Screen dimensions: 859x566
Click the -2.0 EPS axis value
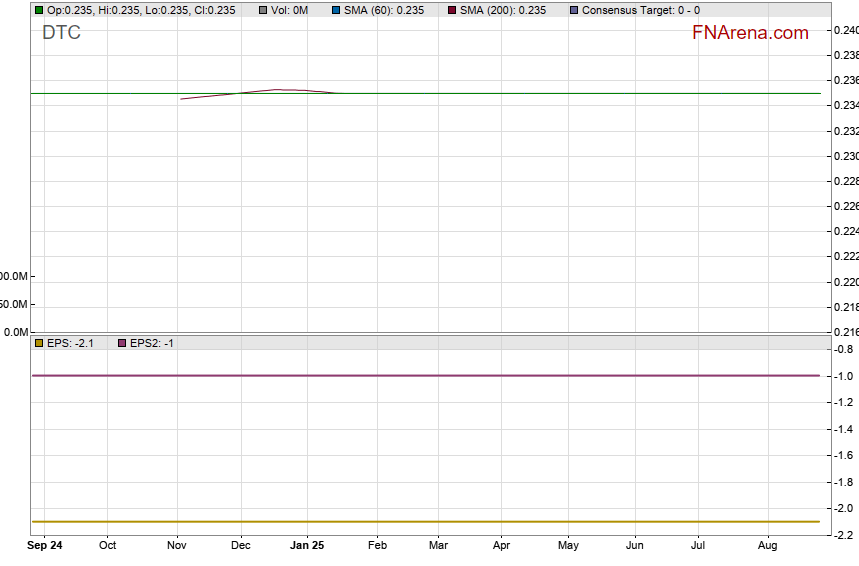[x=843, y=509]
